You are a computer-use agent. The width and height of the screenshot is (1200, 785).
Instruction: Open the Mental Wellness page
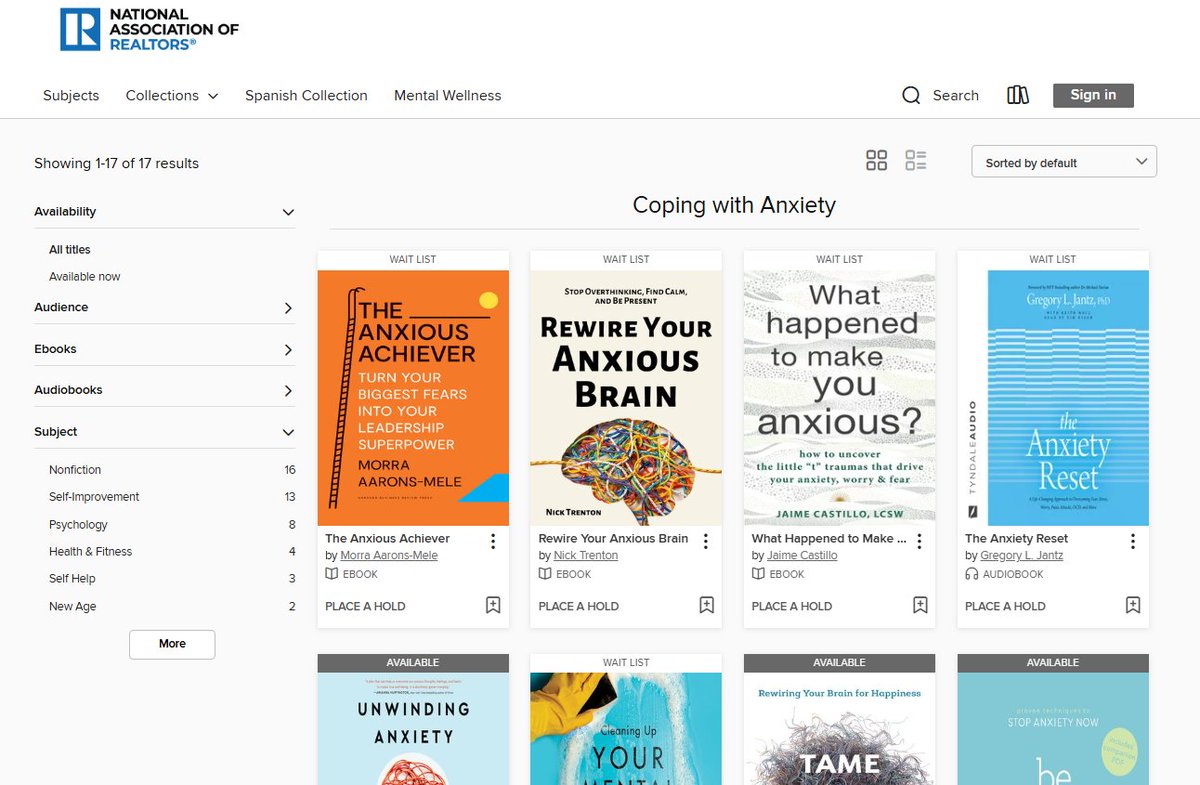pyautogui.click(x=448, y=96)
